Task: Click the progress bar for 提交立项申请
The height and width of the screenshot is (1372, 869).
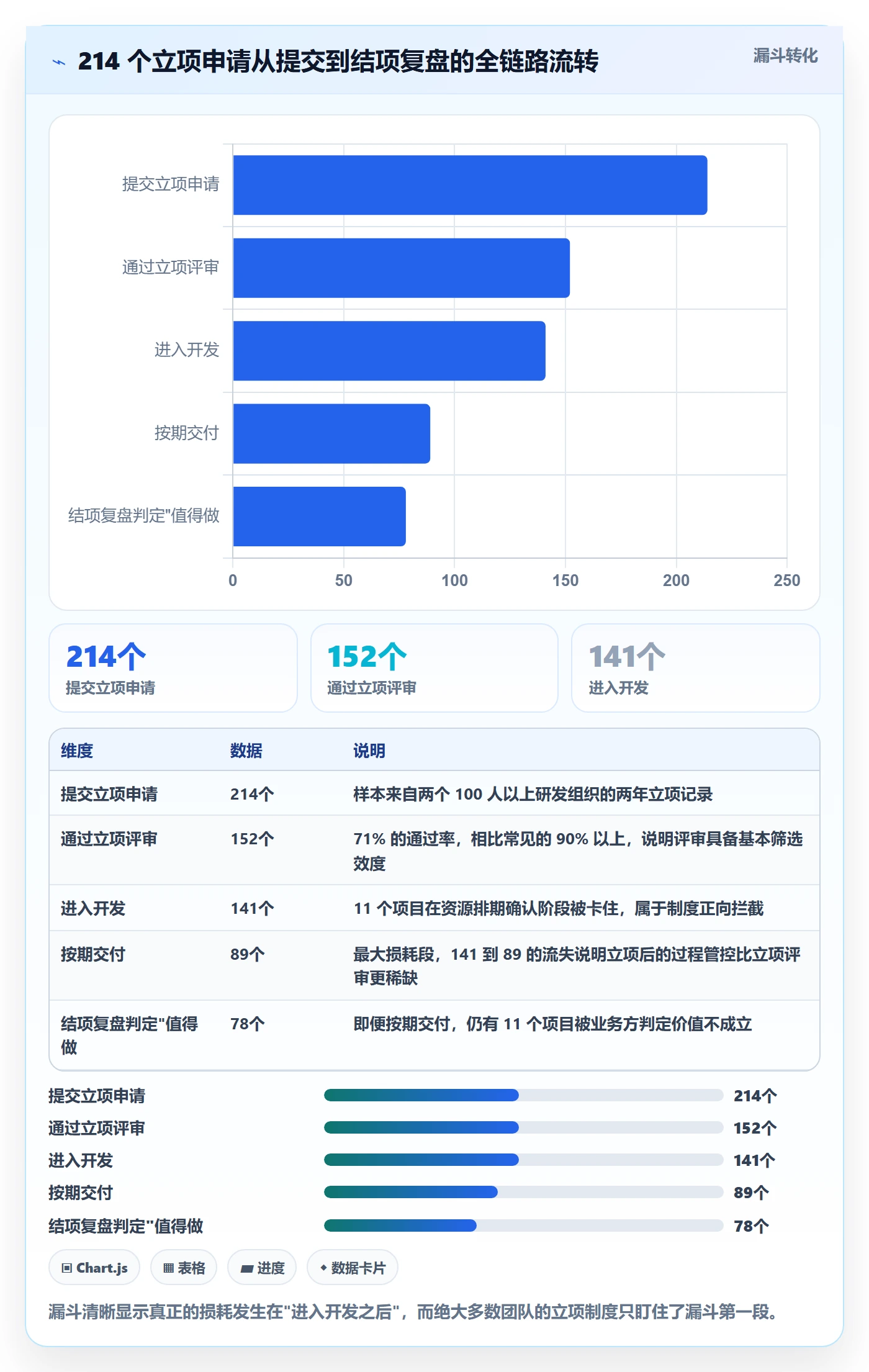Action: [524, 1095]
